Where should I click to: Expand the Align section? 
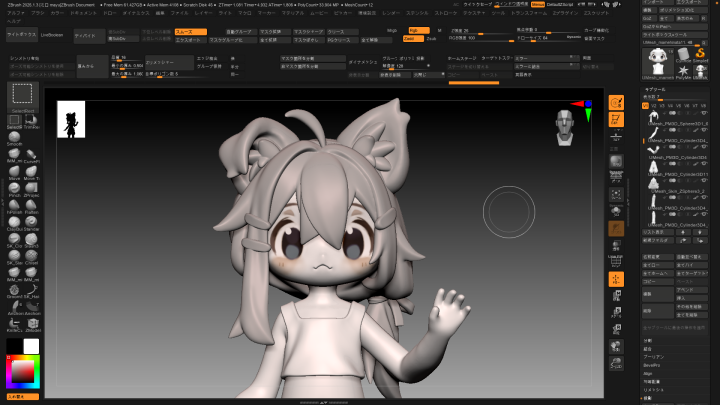pyautogui.click(x=648, y=374)
